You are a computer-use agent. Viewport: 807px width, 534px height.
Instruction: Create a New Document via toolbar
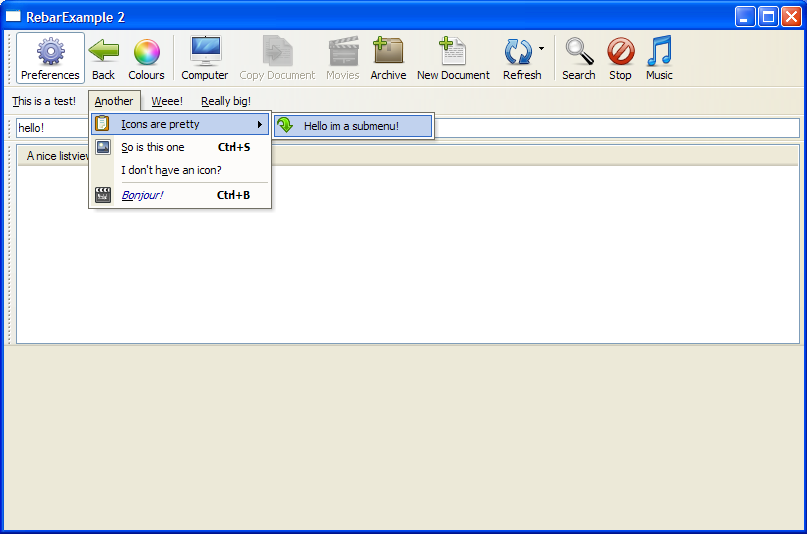pos(453,51)
